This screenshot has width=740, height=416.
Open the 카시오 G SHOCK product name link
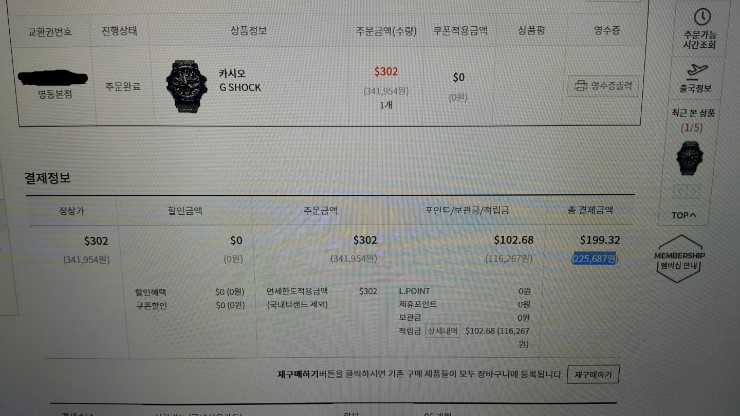coord(239,80)
